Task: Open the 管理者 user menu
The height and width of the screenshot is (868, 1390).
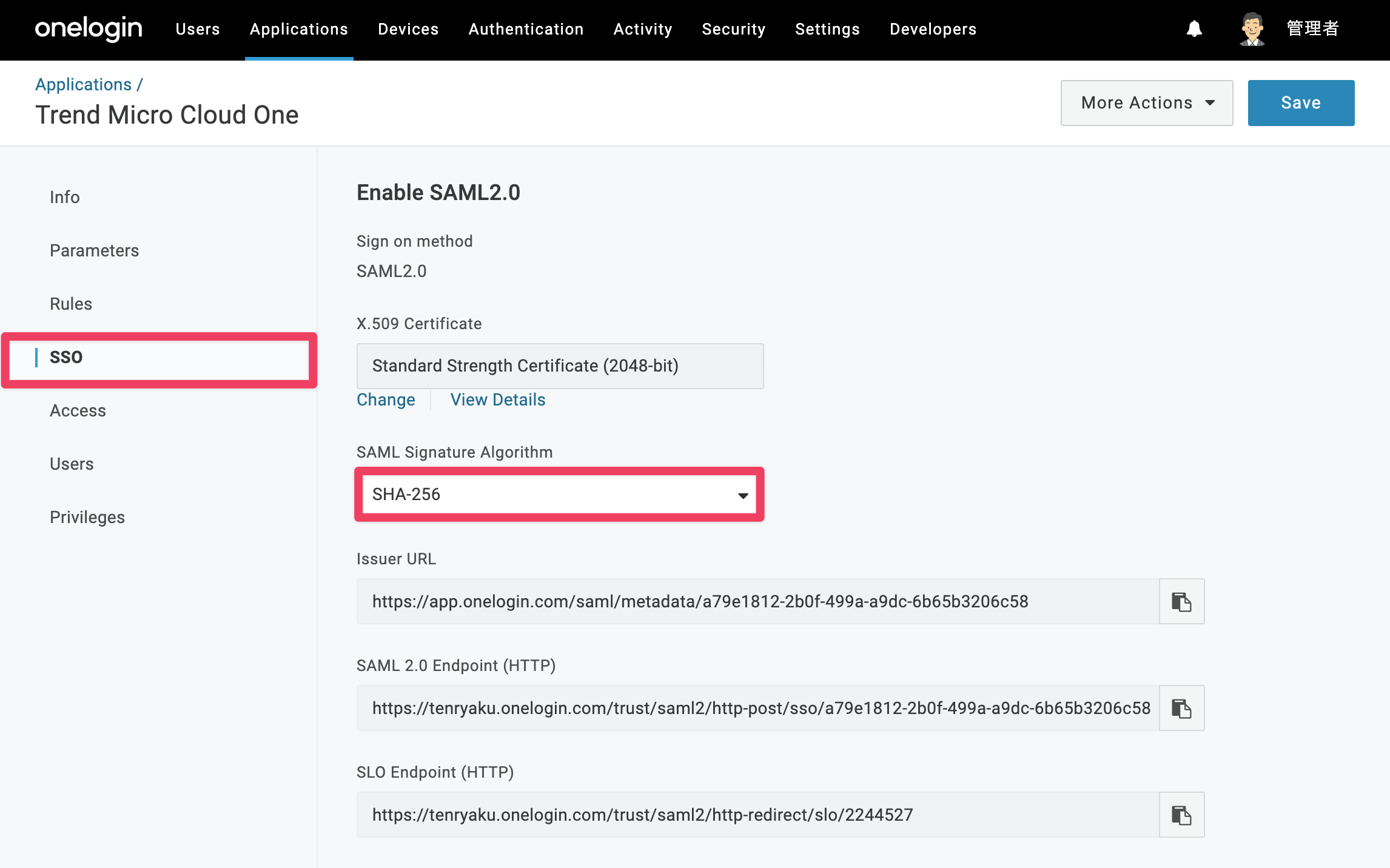Action: [1312, 28]
